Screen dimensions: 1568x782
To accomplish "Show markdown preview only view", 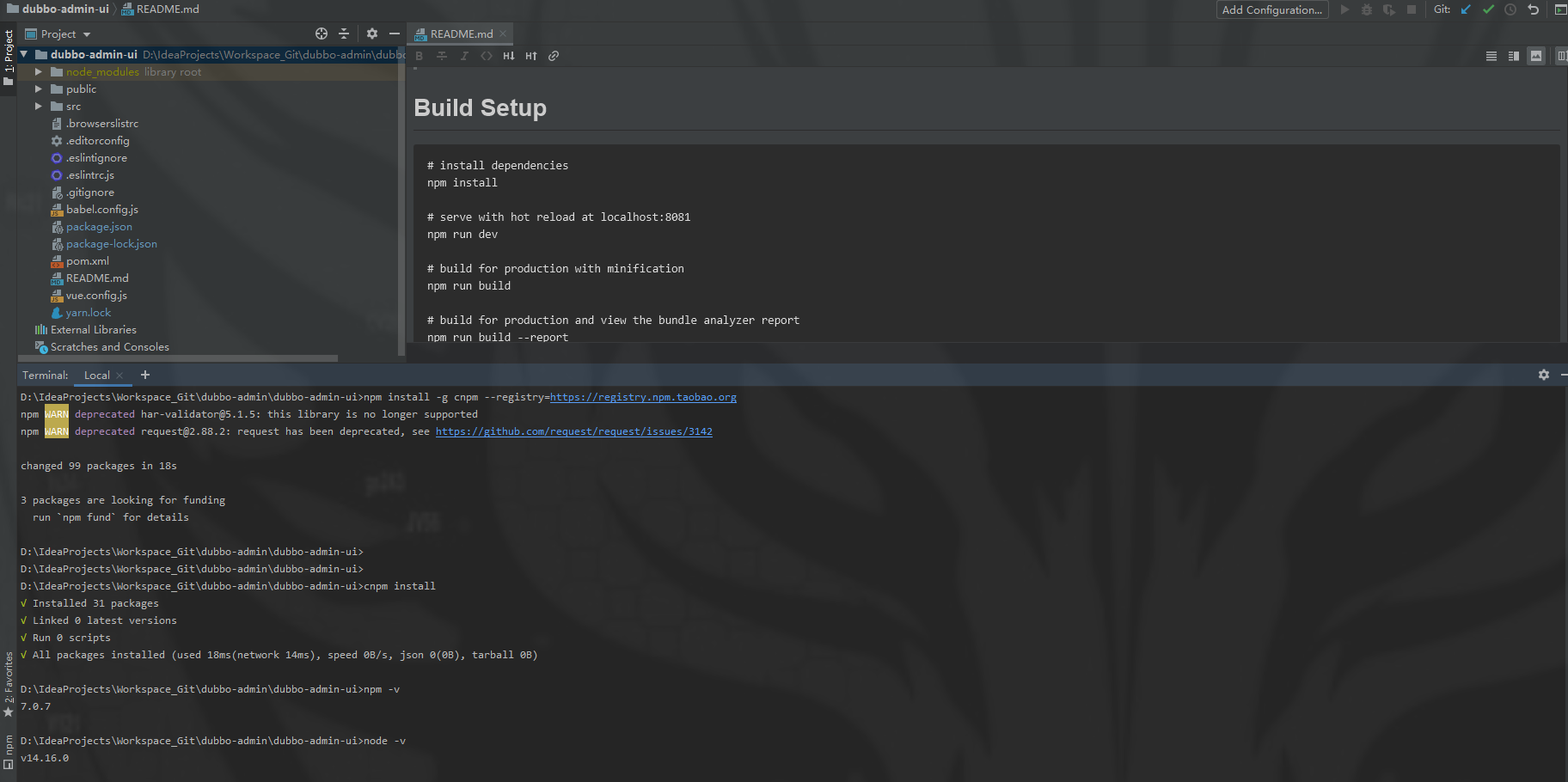I will pos(1536,56).
